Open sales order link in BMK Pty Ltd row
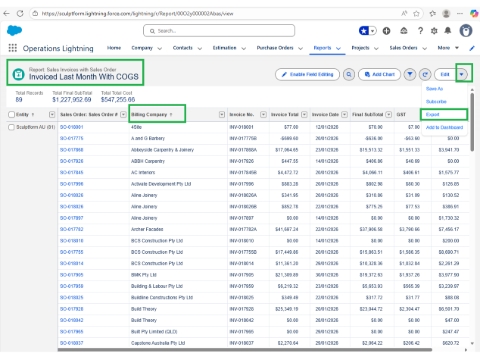 pos(72,275)
